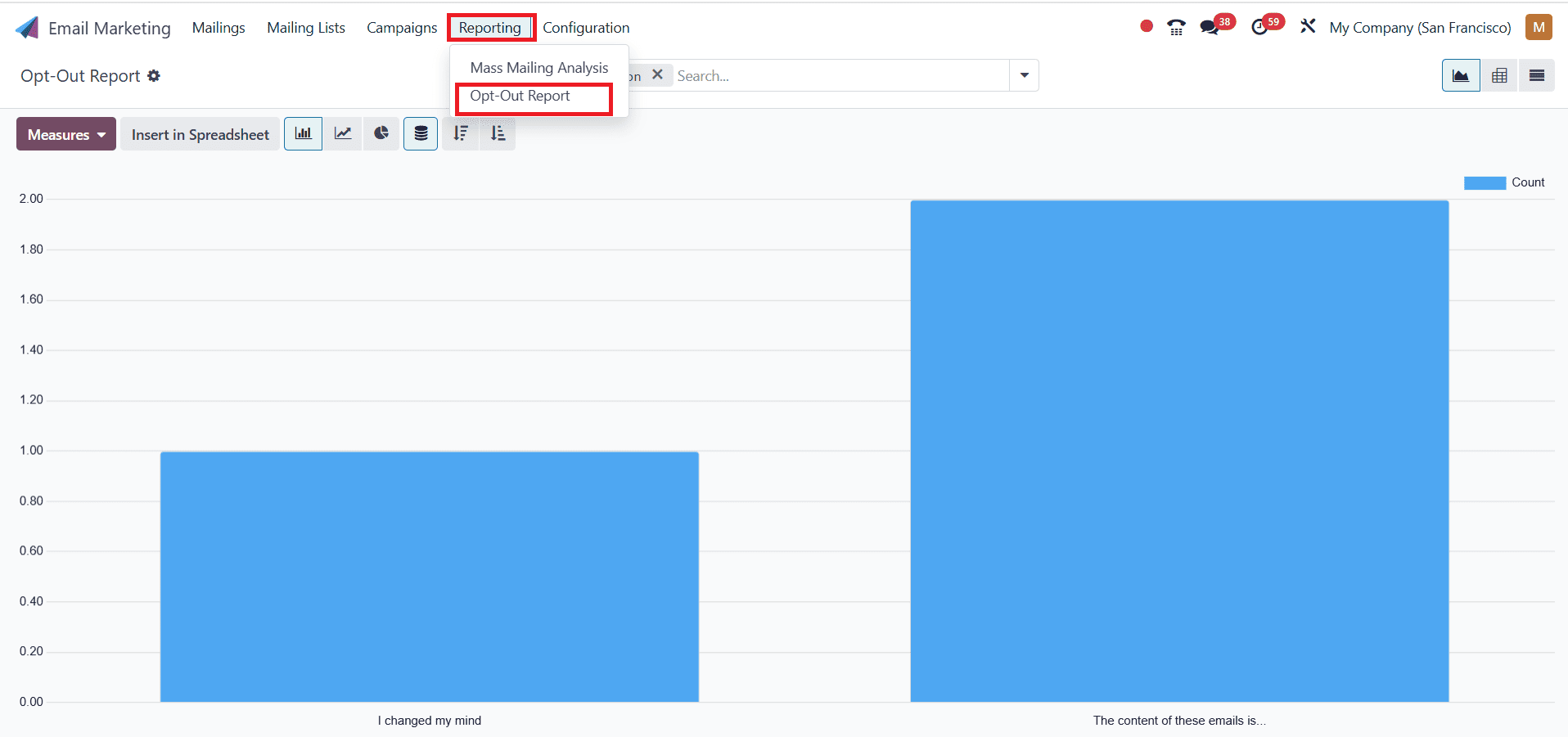Sort bars in descending order
The height and width of the screenshot is (737, 1568).
461,133
